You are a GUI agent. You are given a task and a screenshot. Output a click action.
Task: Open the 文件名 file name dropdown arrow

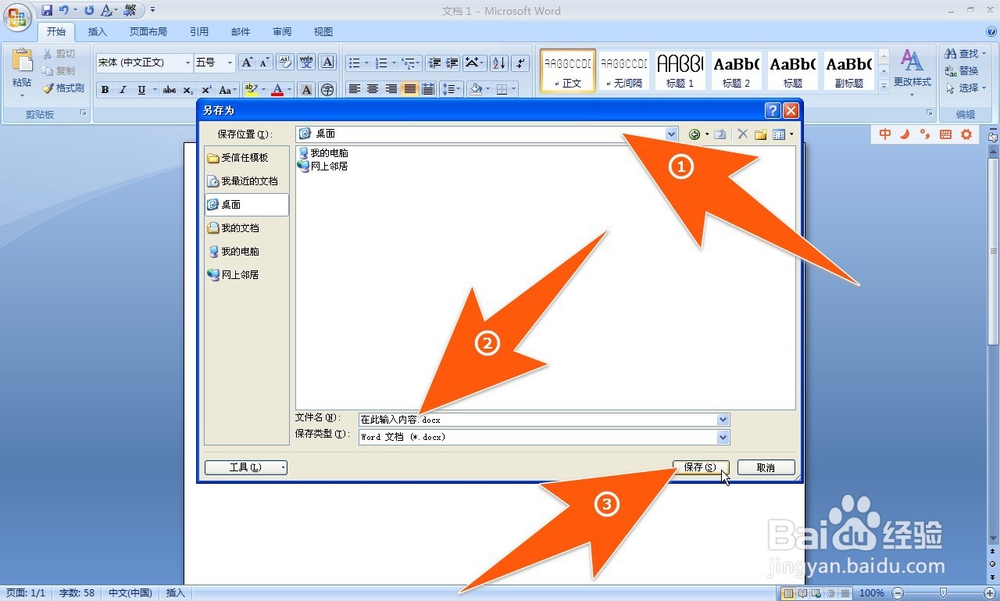point(723,420)
